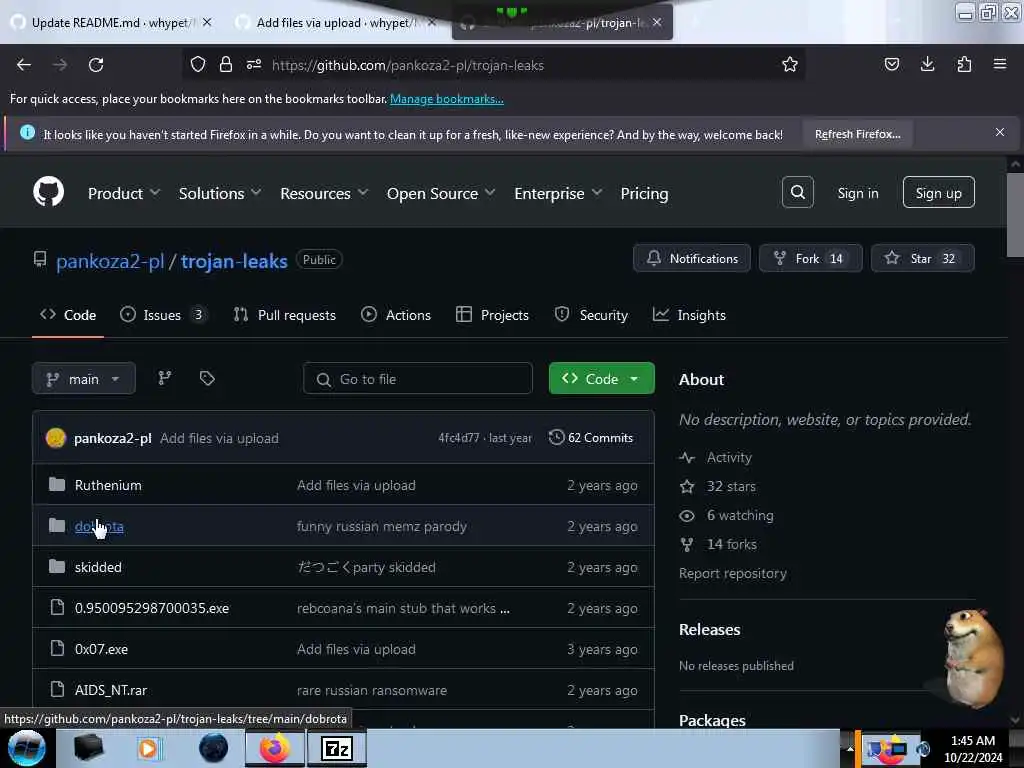Open the Projects tab
Screen dimensions: 1024x768
[x=492, y=315]
